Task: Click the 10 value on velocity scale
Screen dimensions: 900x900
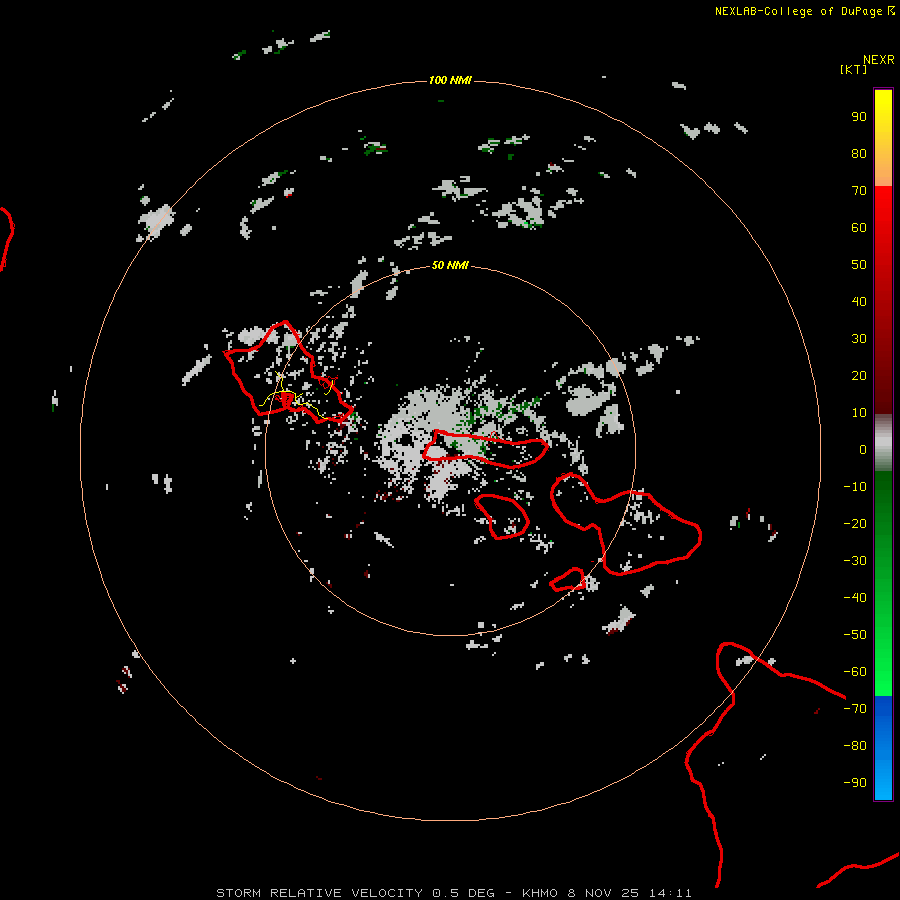Action: (x=859, y=413)
